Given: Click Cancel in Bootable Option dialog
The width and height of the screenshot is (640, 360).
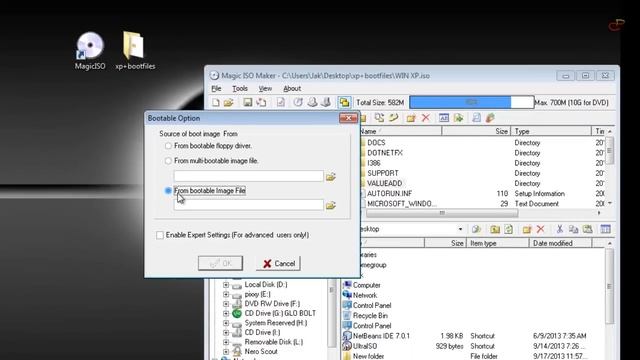Looking at the screenshot, I should [278, 263].
